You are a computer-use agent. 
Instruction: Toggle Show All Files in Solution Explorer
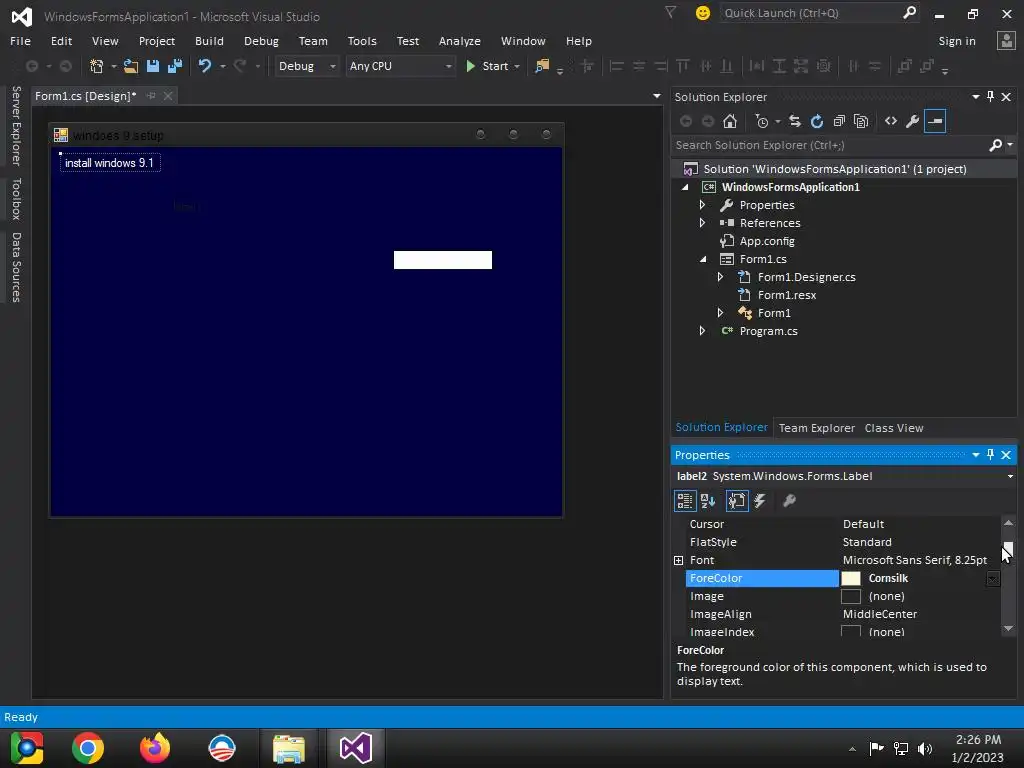point(861,121)
